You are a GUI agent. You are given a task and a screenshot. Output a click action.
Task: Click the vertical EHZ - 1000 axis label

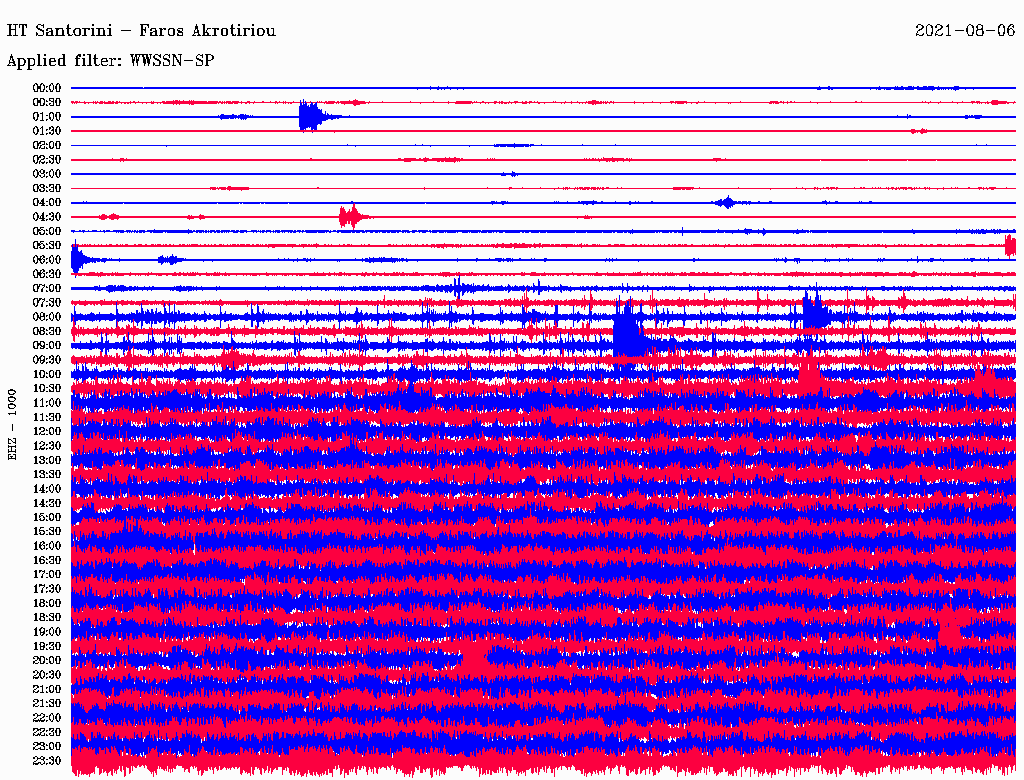(13, 423)
